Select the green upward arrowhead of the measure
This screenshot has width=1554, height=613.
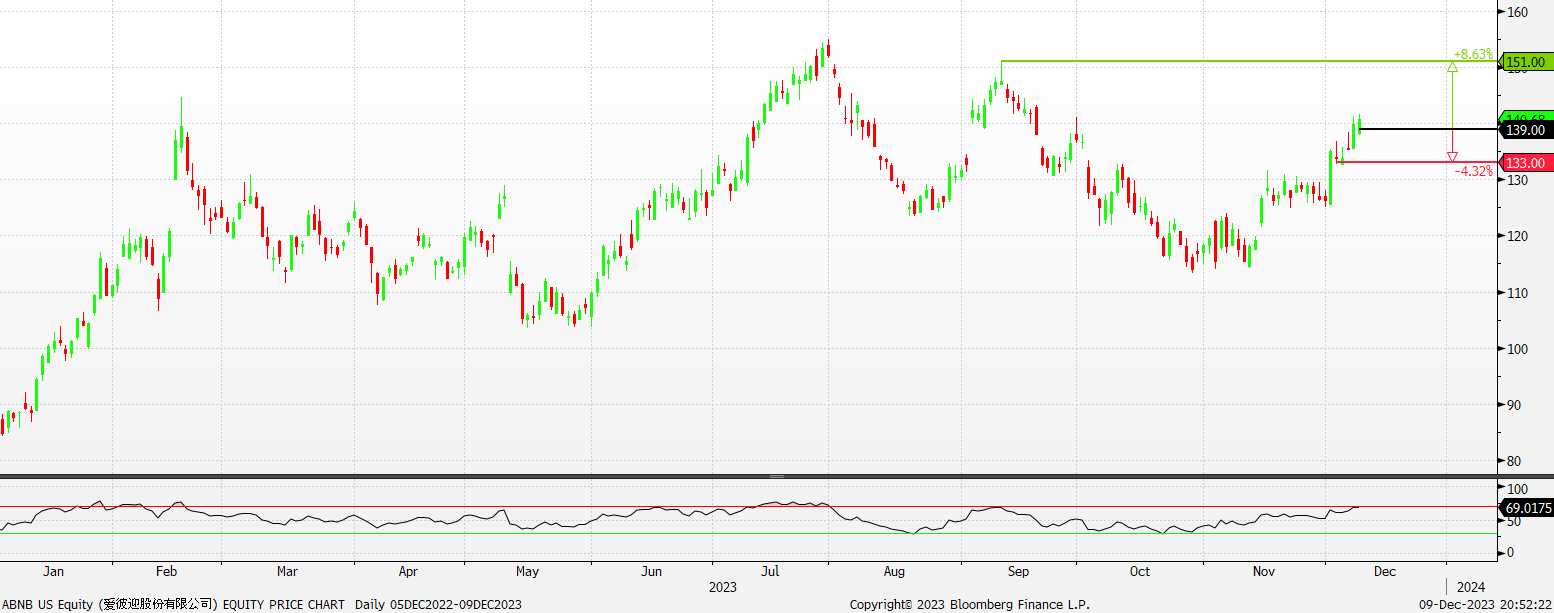click(1452, 67)
